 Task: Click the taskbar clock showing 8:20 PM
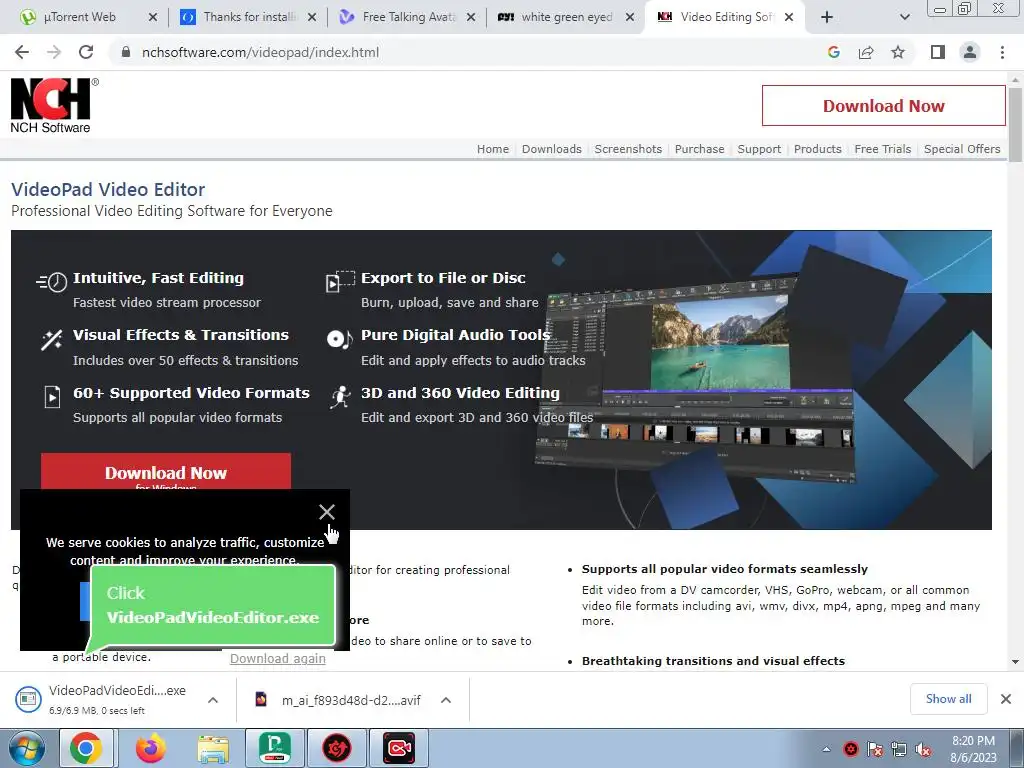pyautogui.click(x=973, y=749)
